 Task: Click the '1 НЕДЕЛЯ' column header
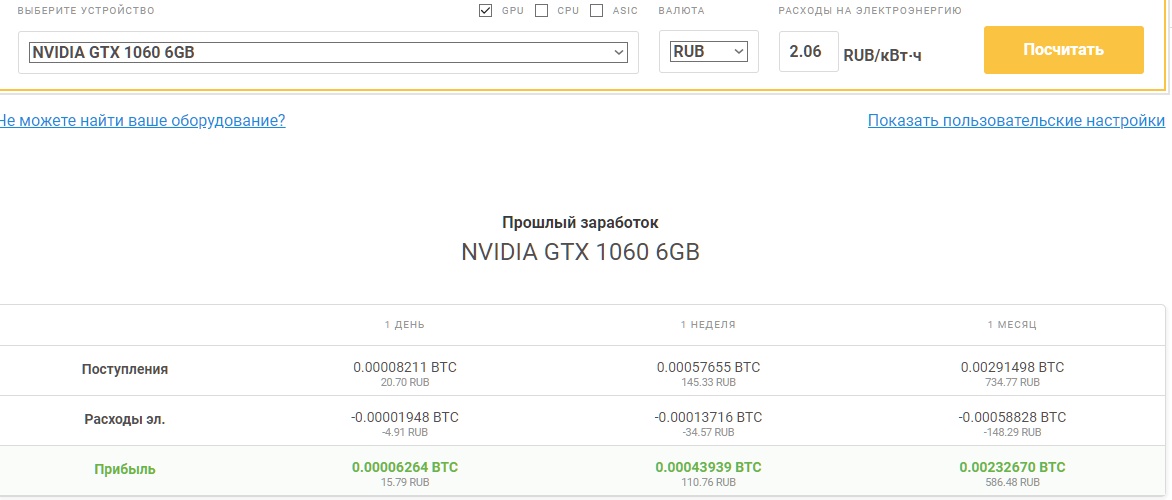click(708, 324)
